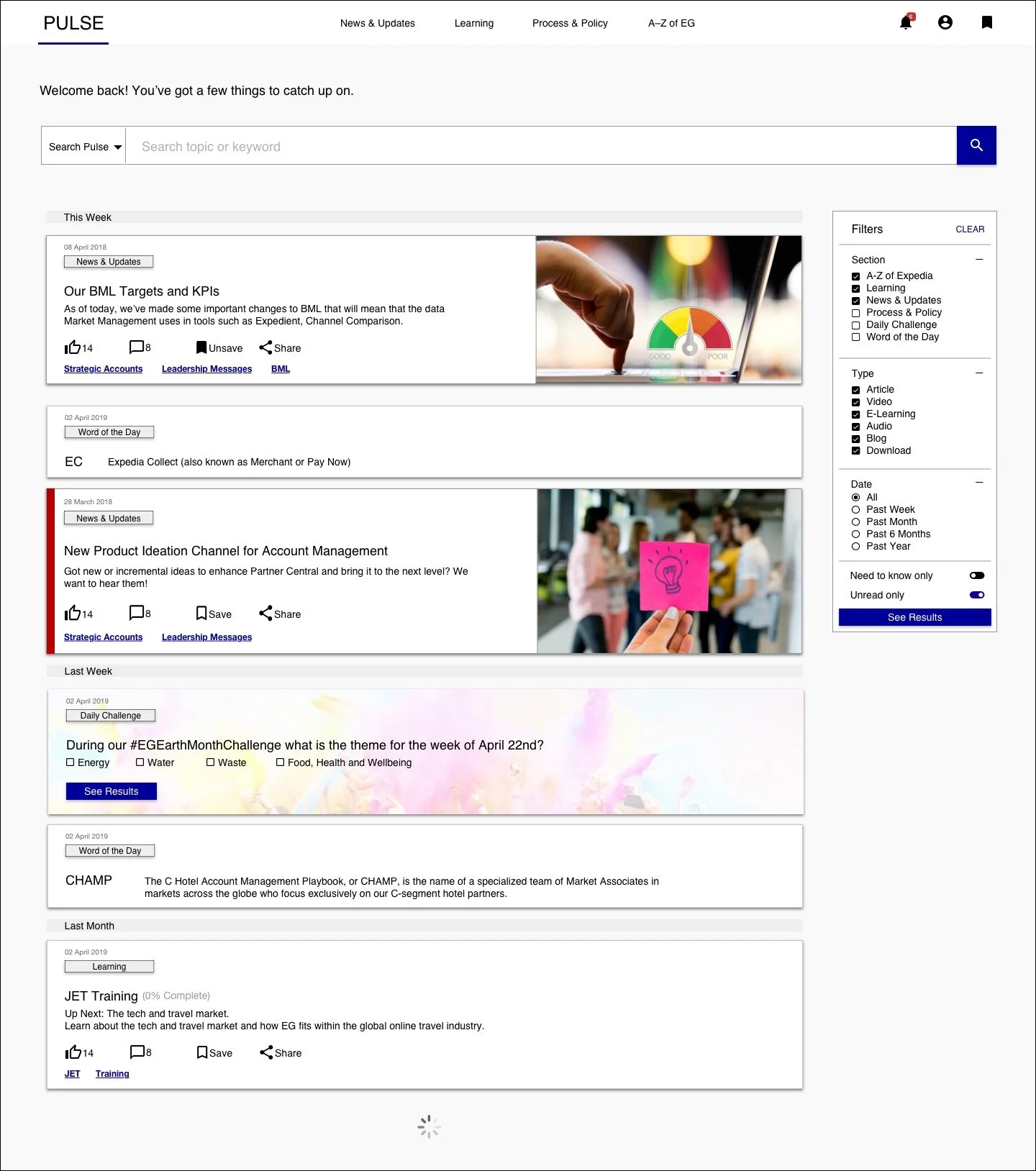Toggle the Learning section filter checkbox
1036x1171 pixels.
click(x=856, y=288)
